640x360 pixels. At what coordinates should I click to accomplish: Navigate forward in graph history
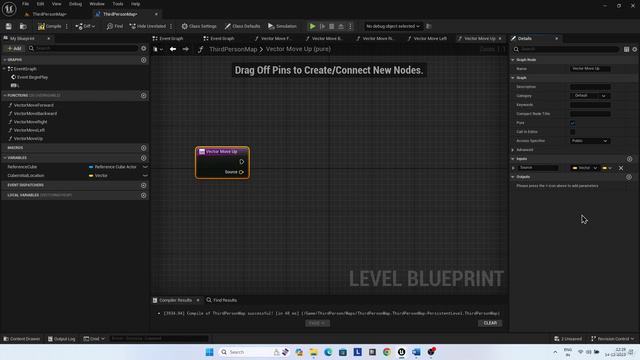click(x=186, y=49)
